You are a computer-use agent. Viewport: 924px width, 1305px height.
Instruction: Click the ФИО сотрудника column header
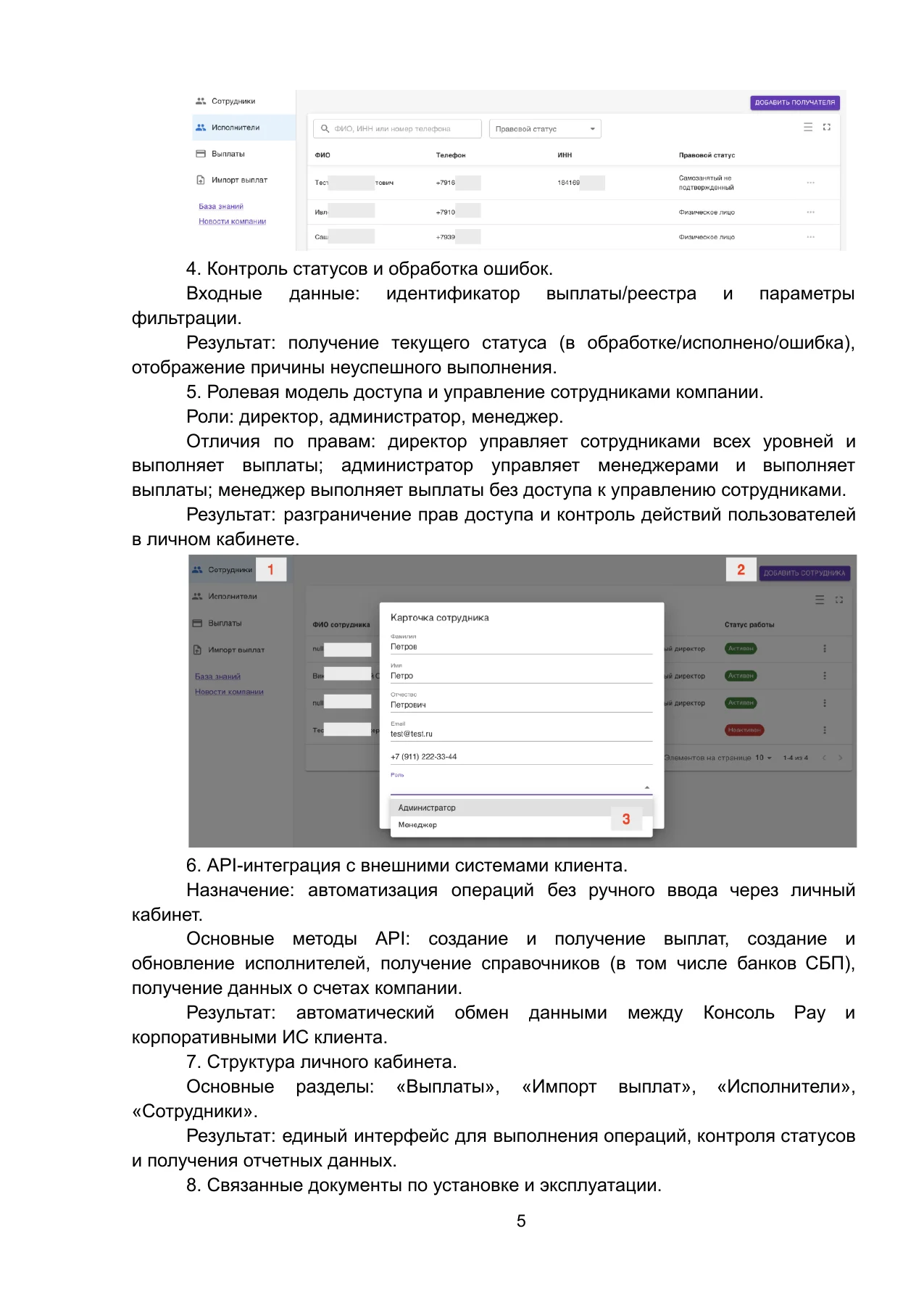(x=341, y=625)
